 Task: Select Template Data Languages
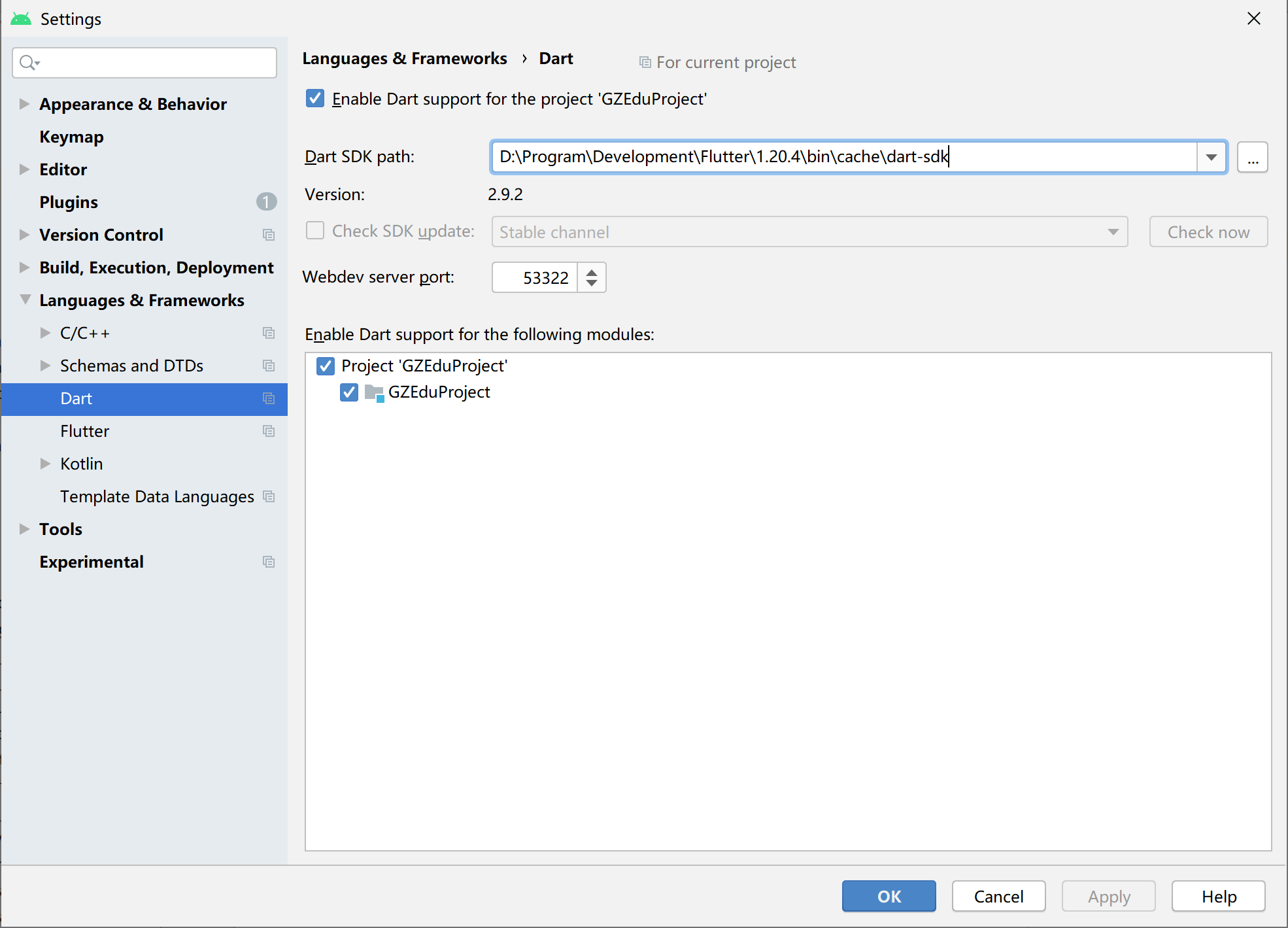[x=157, y=497]
